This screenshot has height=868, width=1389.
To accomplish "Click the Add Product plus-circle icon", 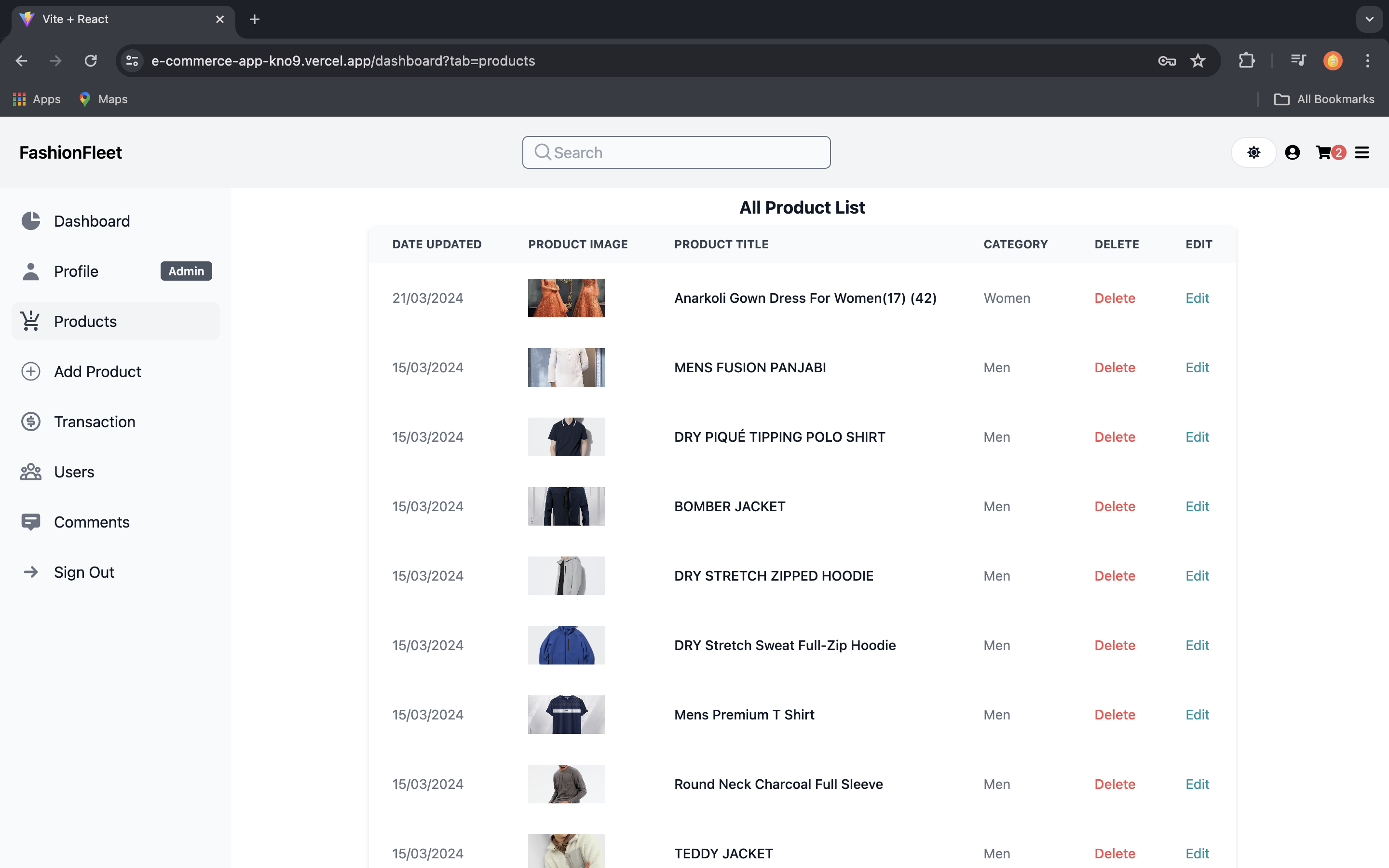I will (30, 371).
